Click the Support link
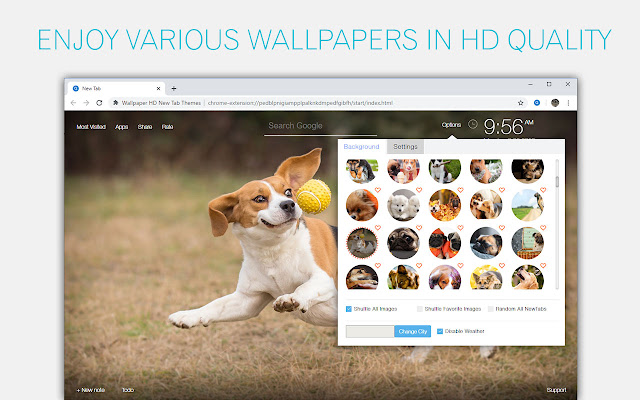640x400 pixels. tap(556, 390)
